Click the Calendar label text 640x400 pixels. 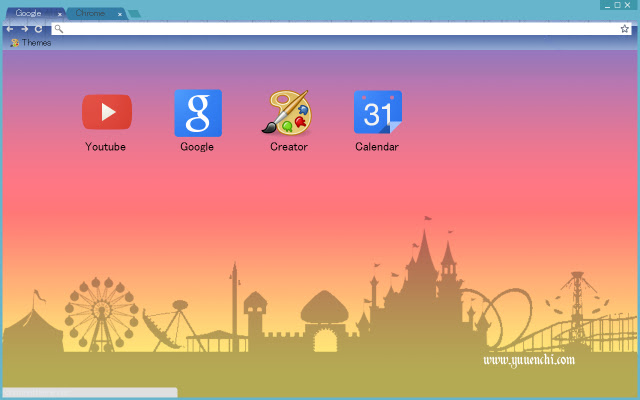(x=377, y=147)
